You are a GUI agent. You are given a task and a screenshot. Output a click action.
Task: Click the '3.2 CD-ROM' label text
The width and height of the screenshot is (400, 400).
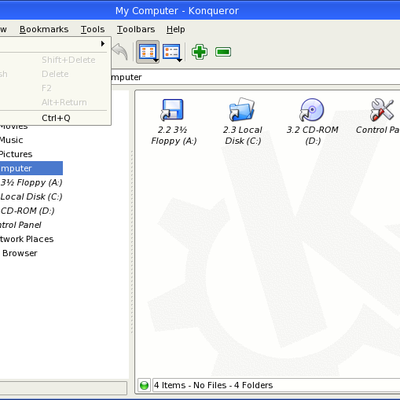[x=312, y=130]
